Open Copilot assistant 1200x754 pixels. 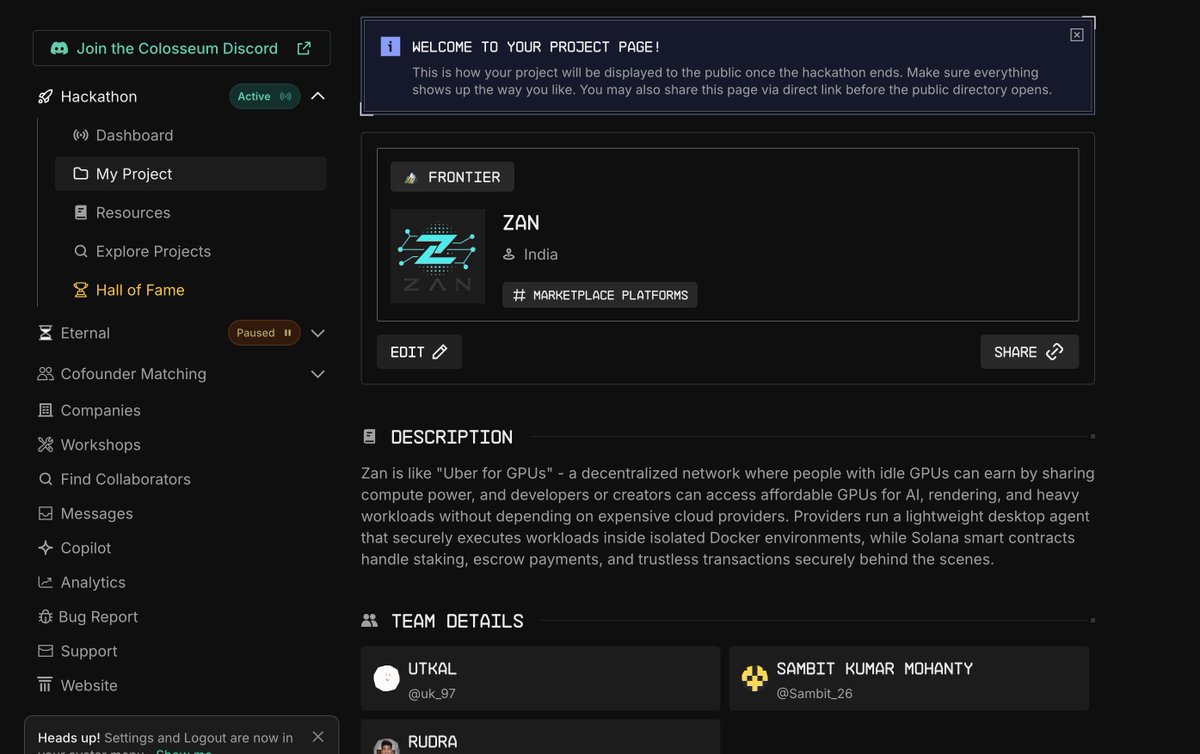coord(85,548)
